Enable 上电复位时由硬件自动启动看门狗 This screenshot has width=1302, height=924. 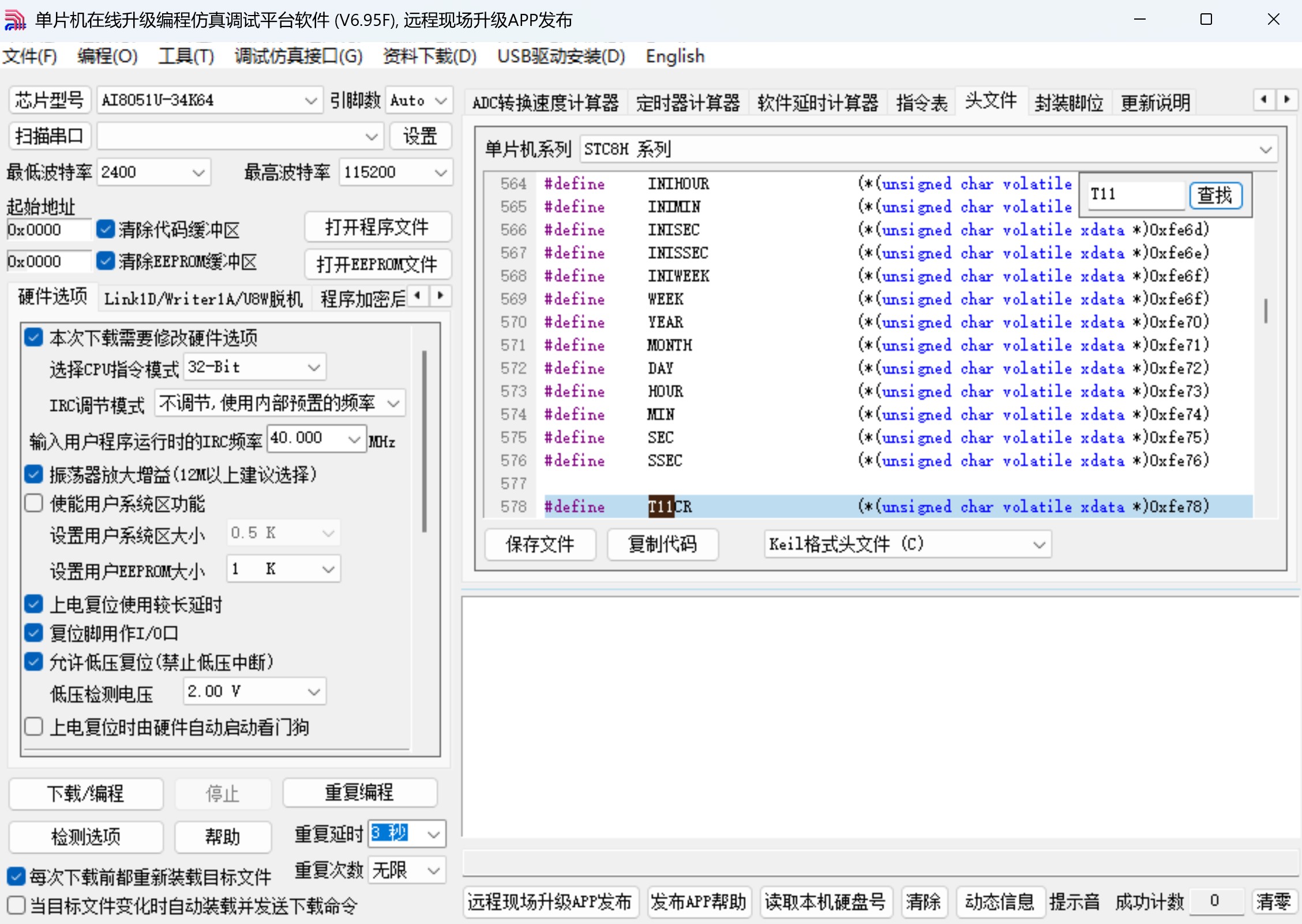click(33, 726)
